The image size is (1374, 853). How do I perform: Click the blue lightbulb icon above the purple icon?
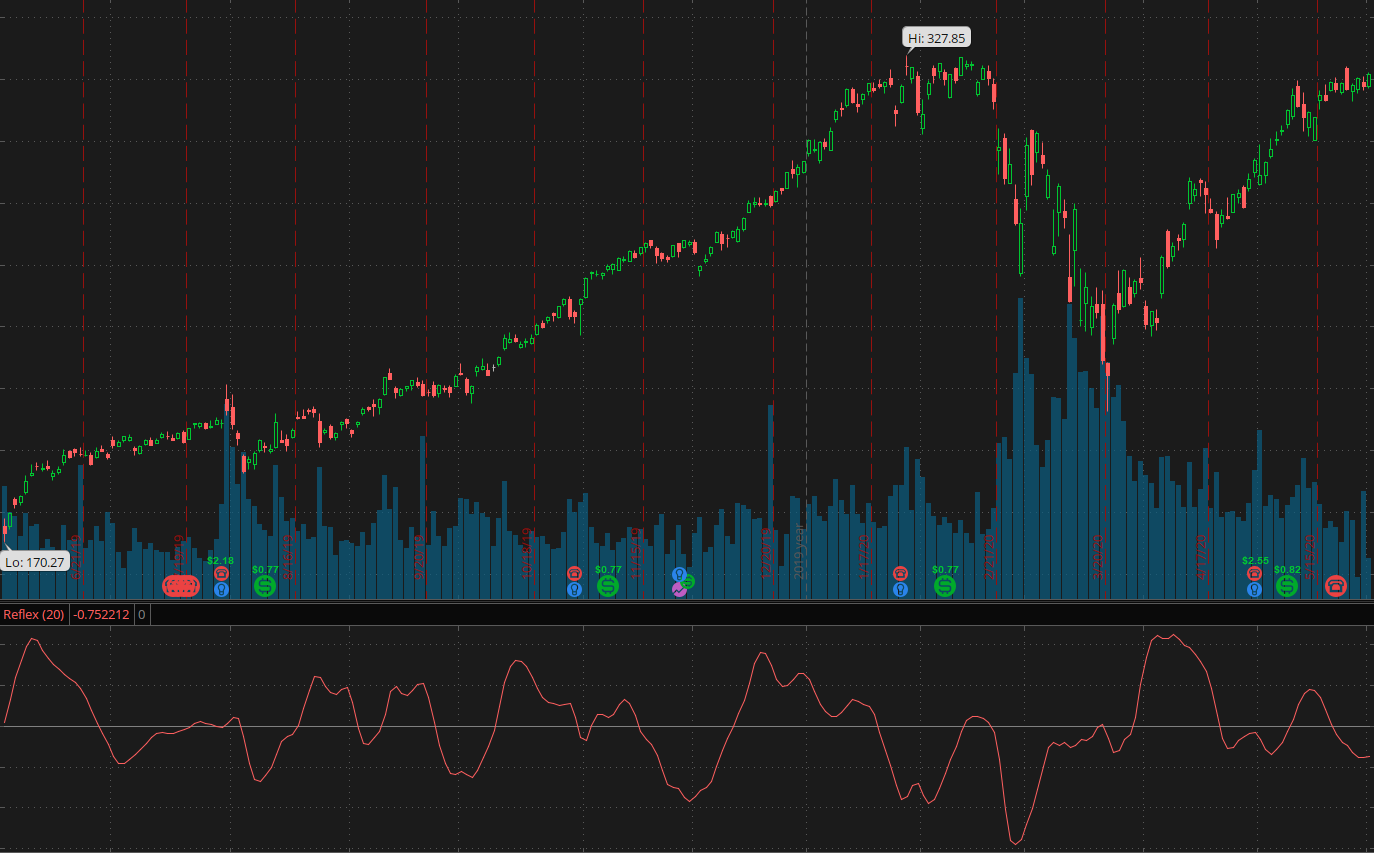point(679,574)
